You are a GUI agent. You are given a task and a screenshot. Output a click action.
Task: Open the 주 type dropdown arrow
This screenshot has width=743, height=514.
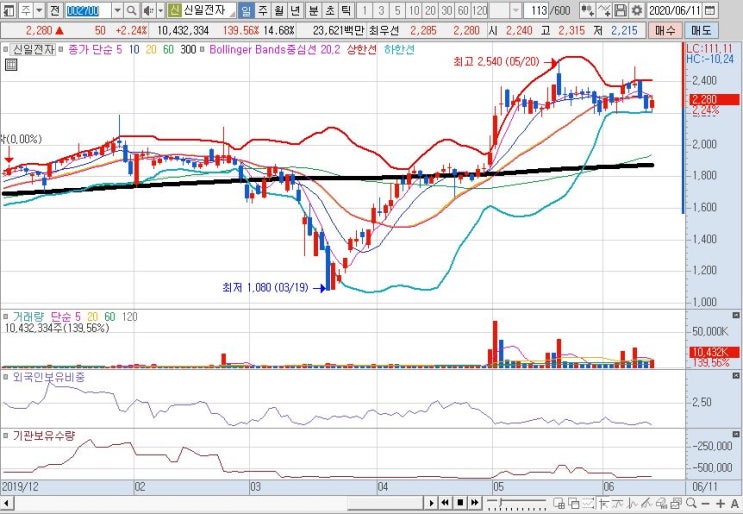(39, 10)
